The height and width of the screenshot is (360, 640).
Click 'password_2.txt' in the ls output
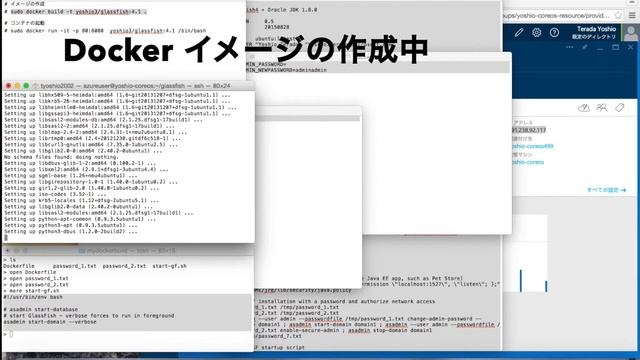coord(124,266)
